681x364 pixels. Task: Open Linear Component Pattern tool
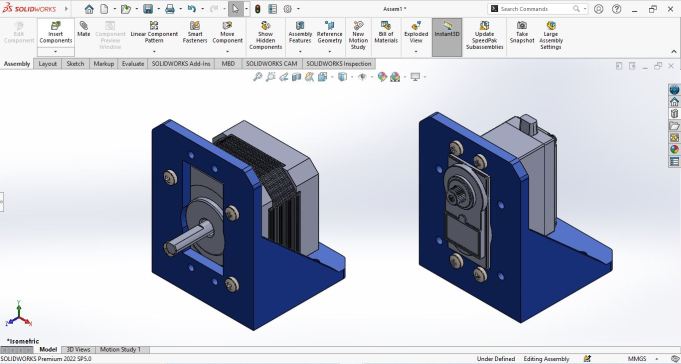click(154, 32)
